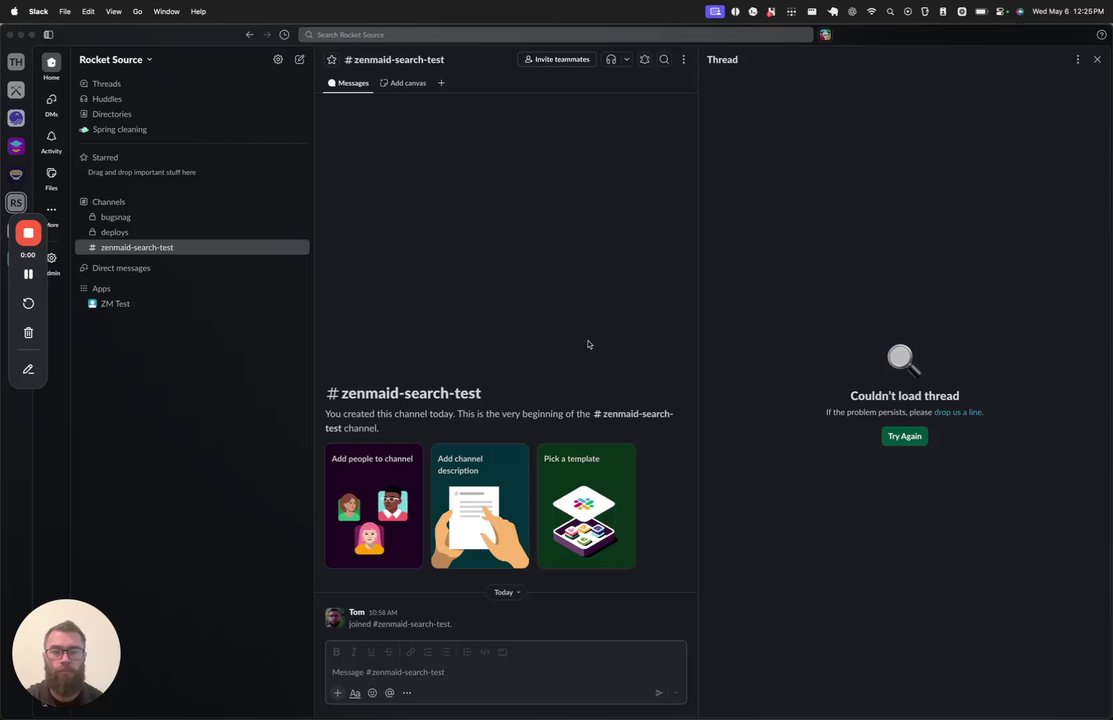Close the Thread panel
The width and height of the screenshot is (1113, 720).
tap(1097, 60)
